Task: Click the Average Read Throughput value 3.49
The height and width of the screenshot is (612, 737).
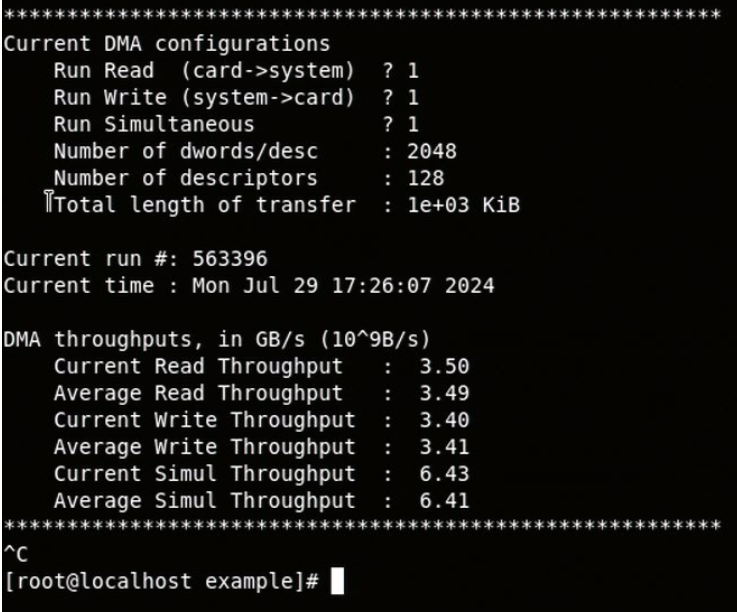Action: click(444, 393)
